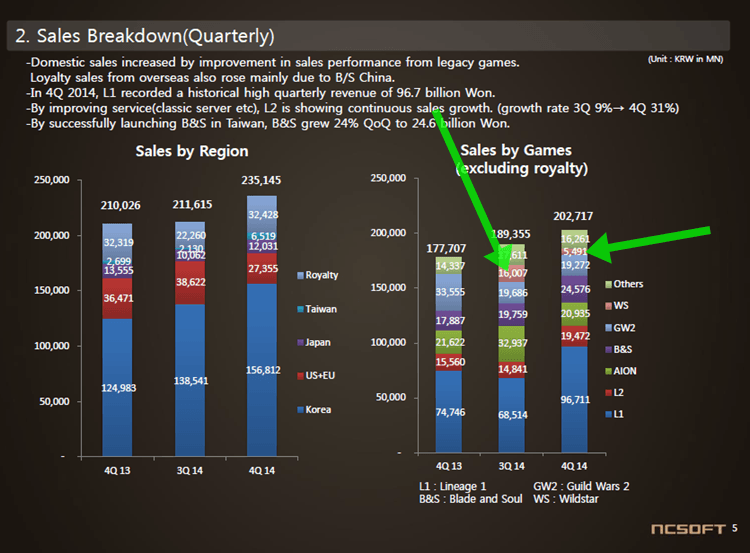Click the 14,337 Others segment value
This screenshot has height=553, width=750.
pos(450,266)
